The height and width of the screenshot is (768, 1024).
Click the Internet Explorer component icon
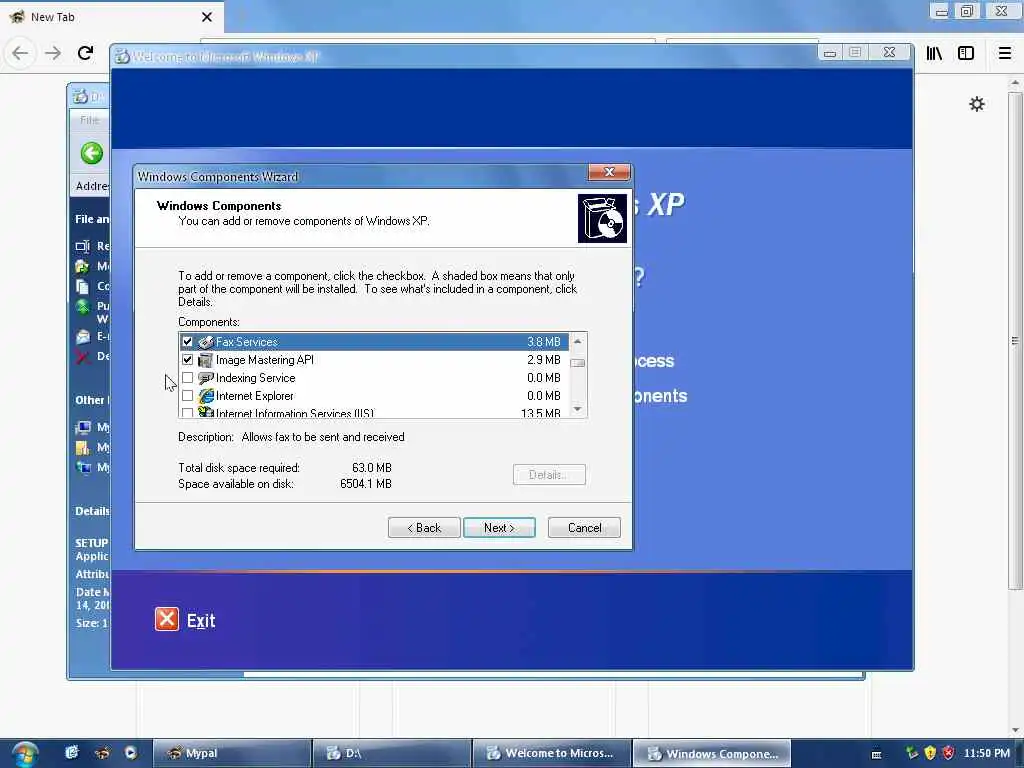click(206, 396)
